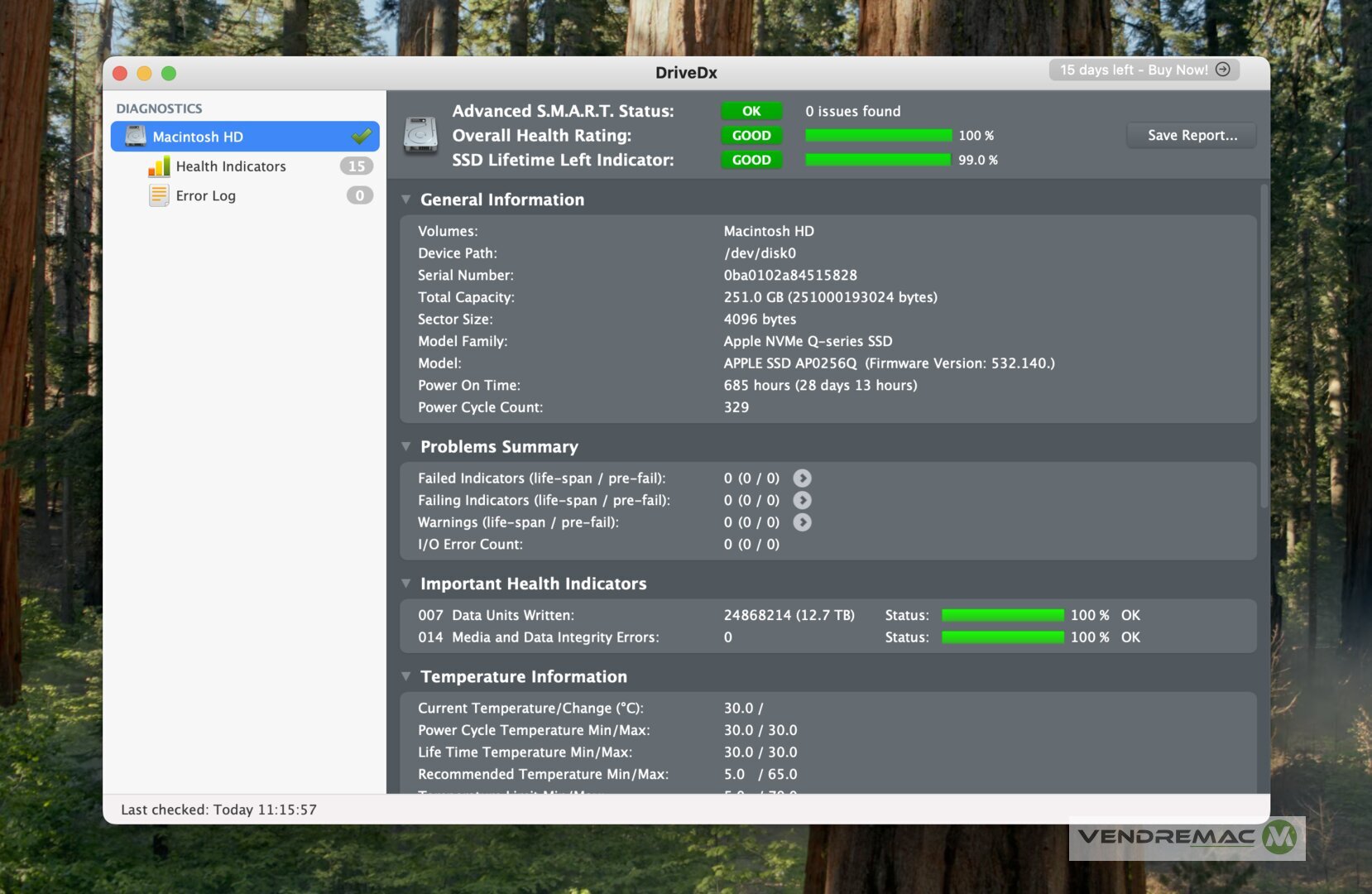This screenshot has height=894, width=1372.
Task: Click the green checkmark on Macintosh HD
Action: 362,137
